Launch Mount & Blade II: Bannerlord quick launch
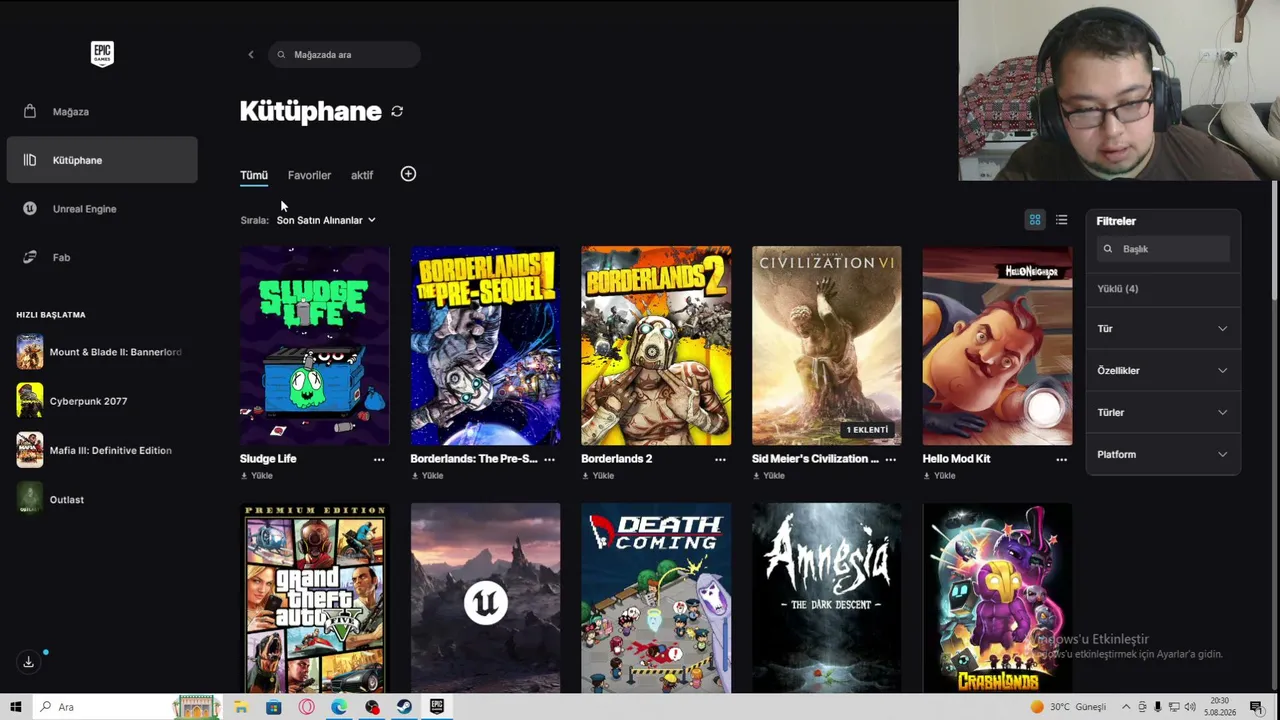 click(100, 352)
